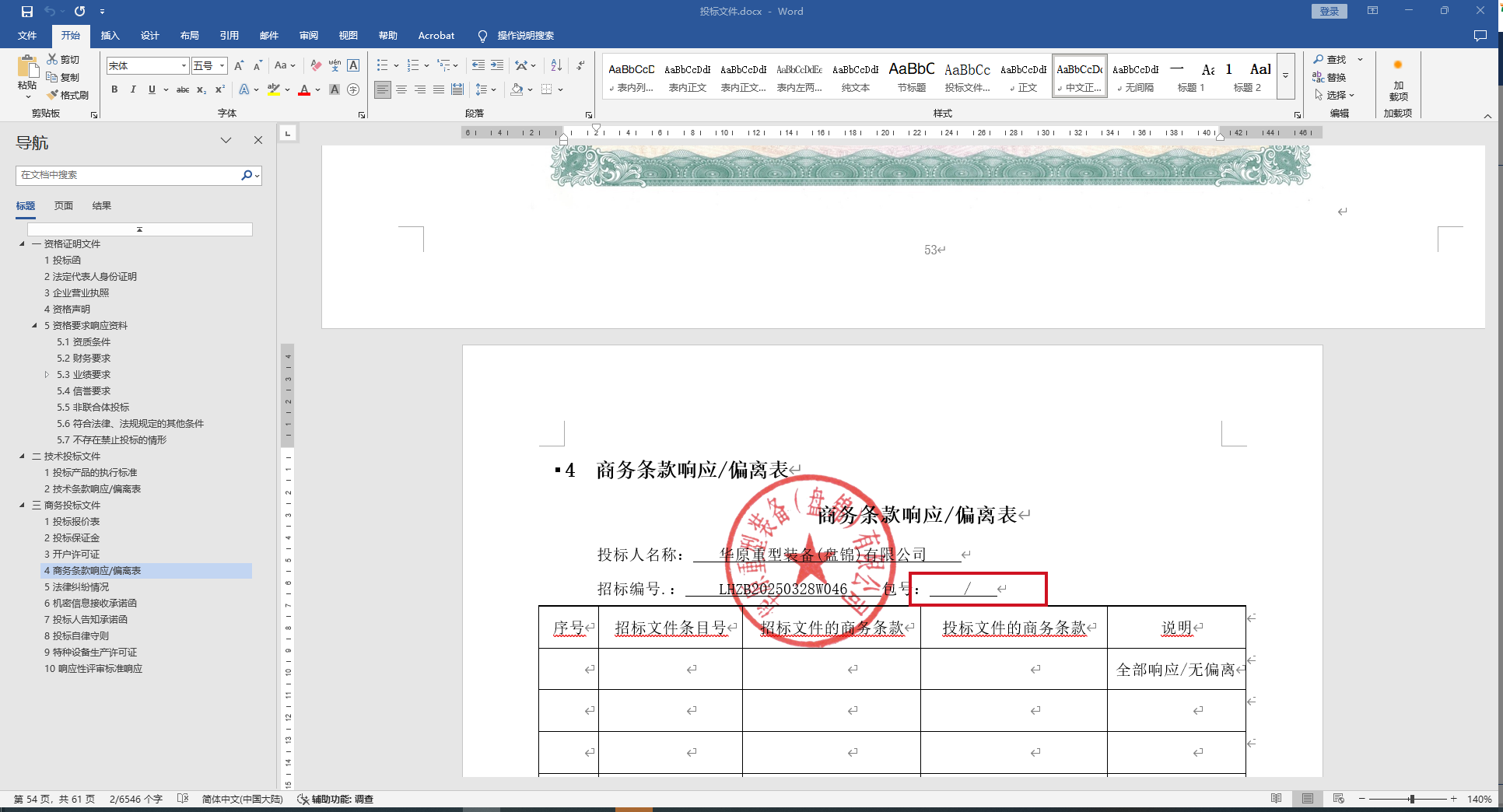Set paragraph alignment to right
Screen dimensions: 1503x812
[x=420, y=89]
